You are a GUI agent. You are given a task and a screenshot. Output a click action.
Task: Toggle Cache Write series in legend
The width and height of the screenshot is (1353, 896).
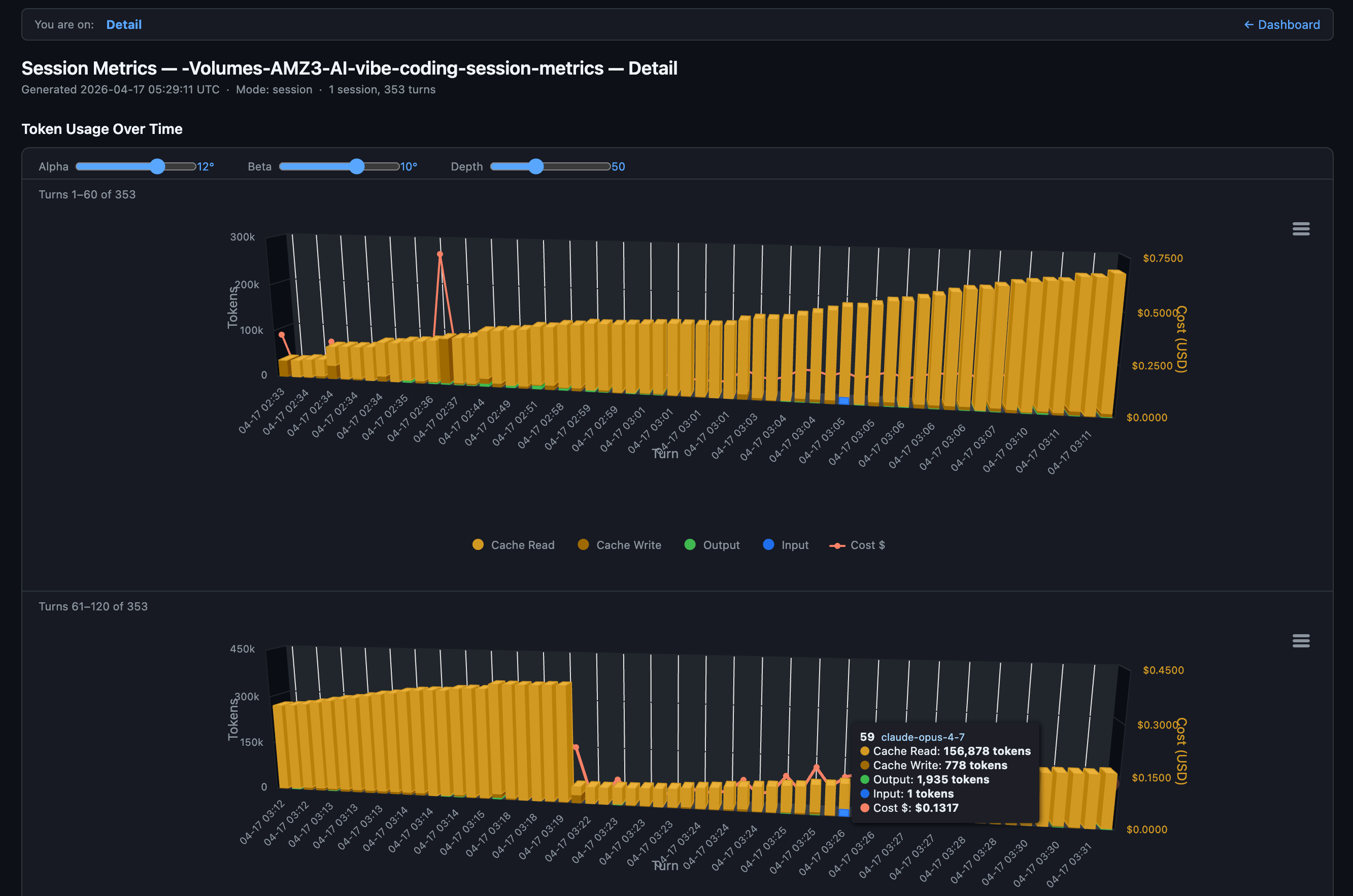pos(628,545)
